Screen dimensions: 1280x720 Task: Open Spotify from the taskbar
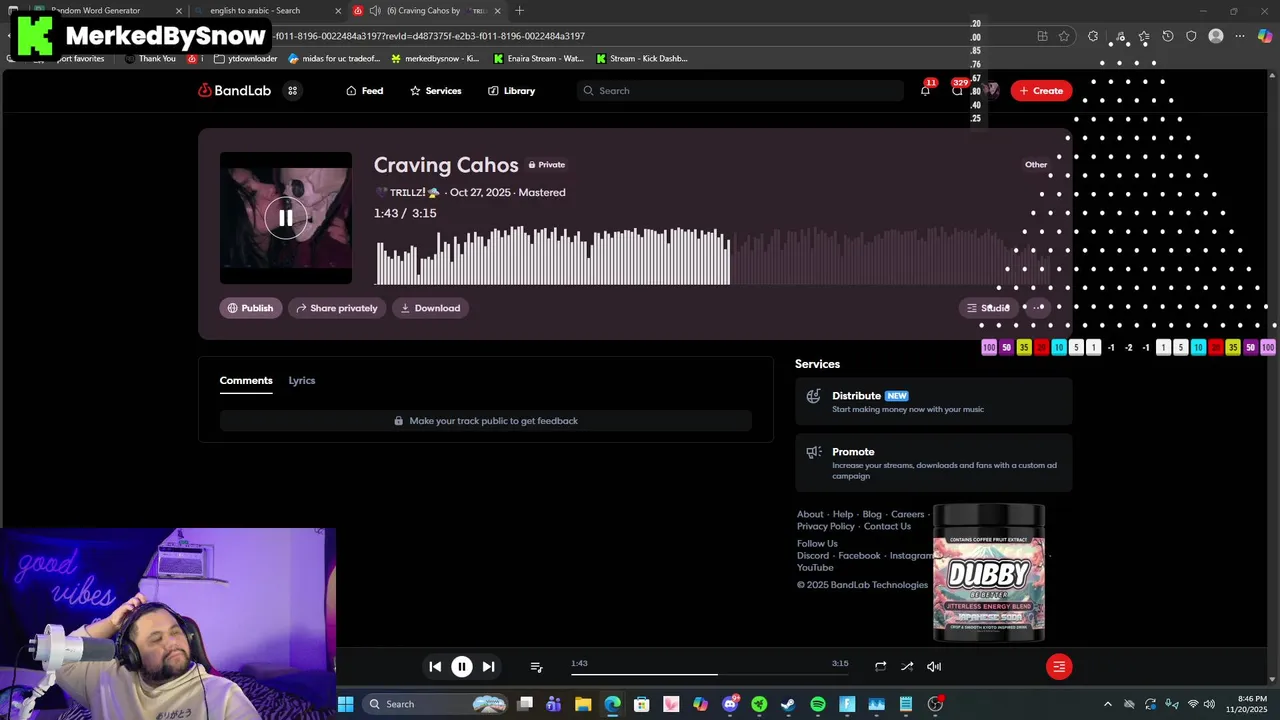[x=818, y=704]
